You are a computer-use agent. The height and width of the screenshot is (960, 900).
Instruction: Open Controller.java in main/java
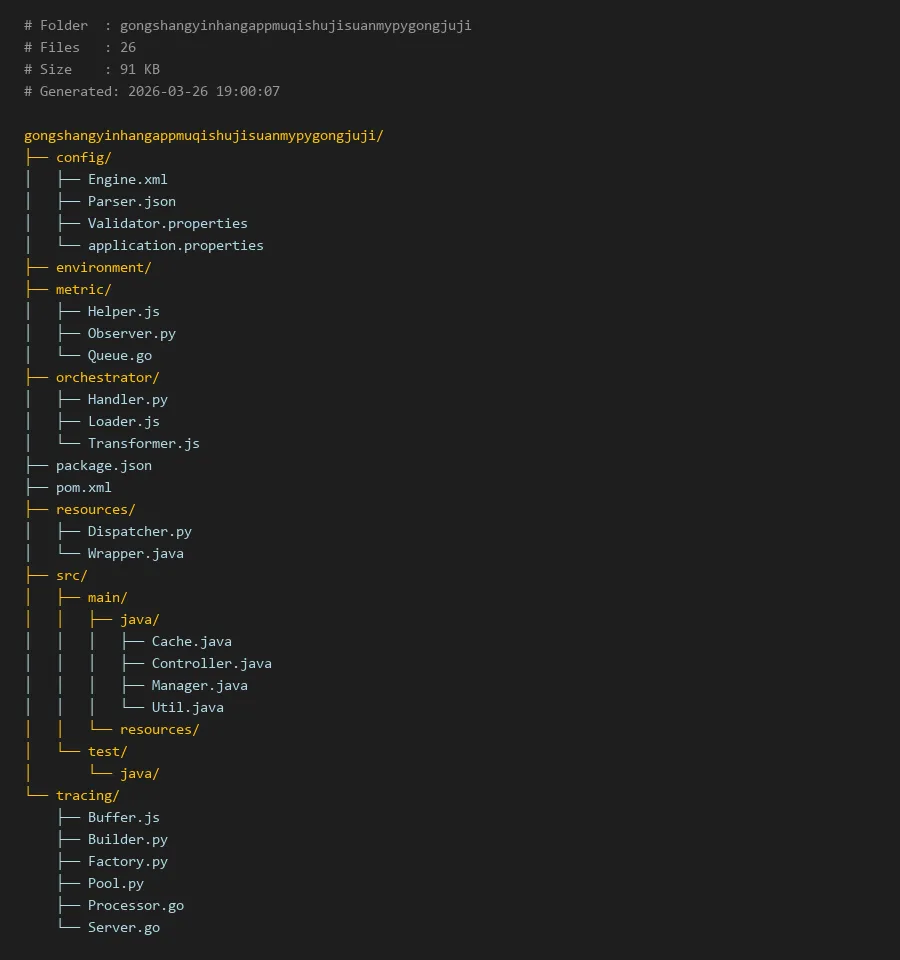[x=211, y=663]
